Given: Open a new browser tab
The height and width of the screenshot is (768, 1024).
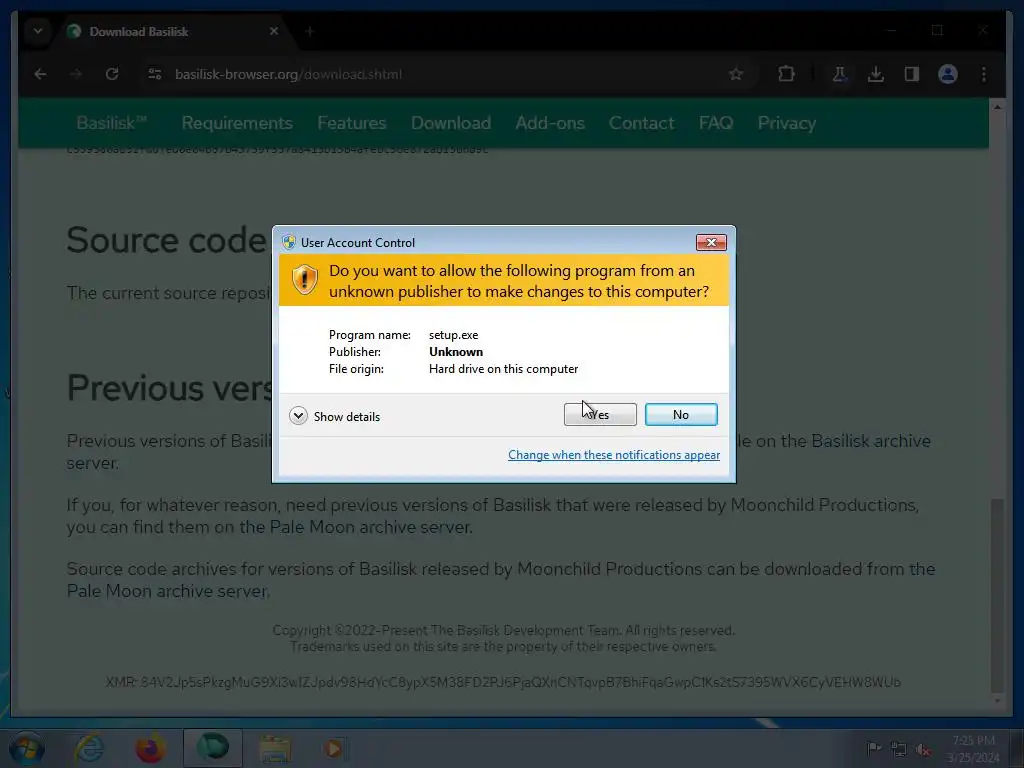Looking at the screenshot, I should coord(310,31).
